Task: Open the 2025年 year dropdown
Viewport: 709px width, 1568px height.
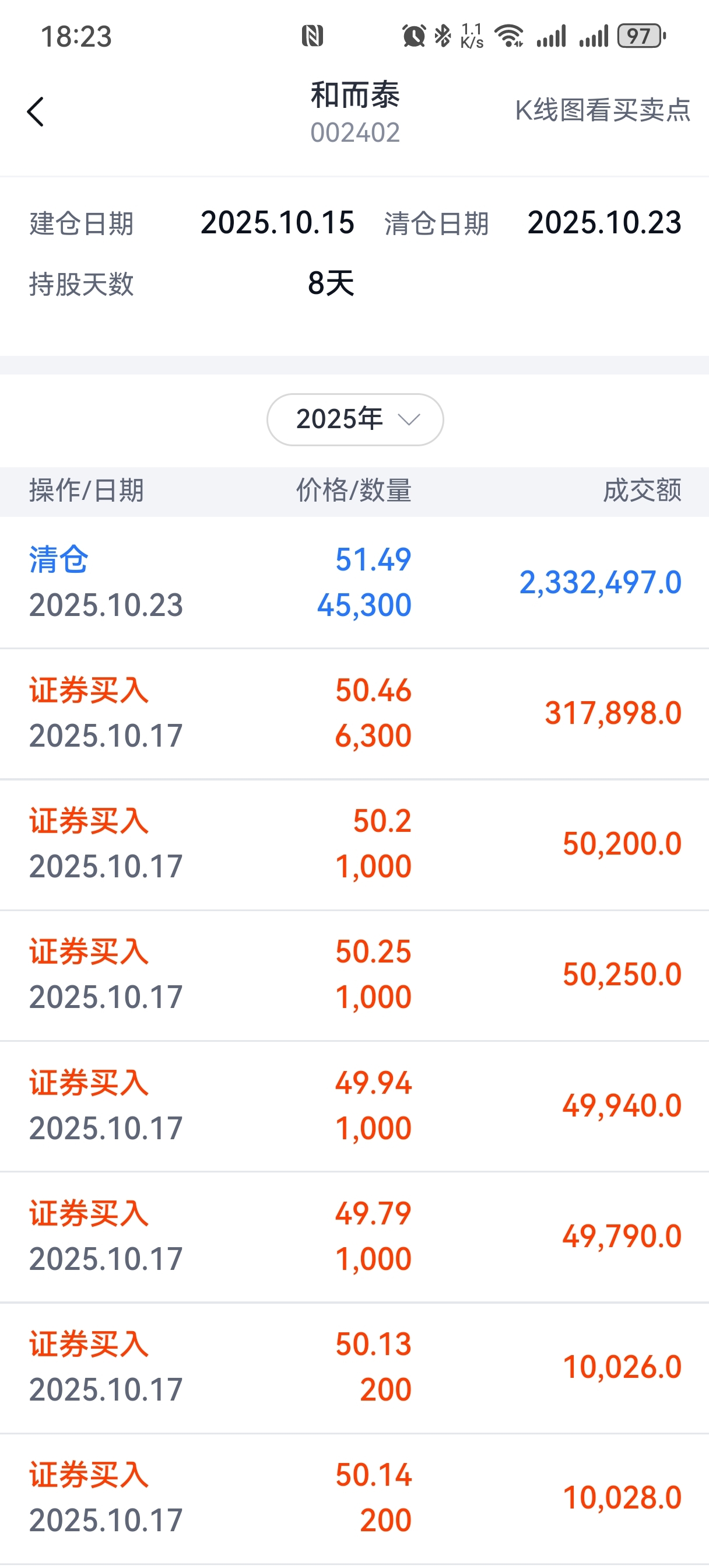Action: (x=354, y=419)
